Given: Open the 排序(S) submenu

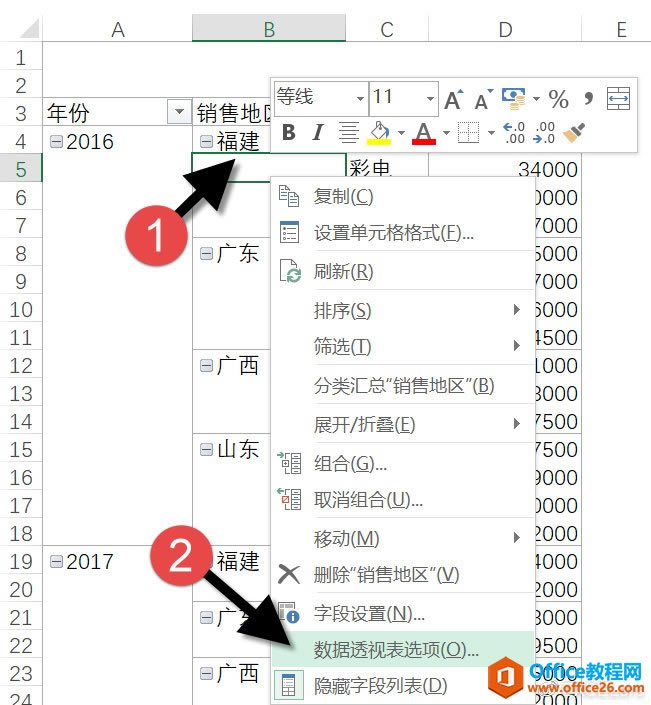Looking at the screenshot, I should pos(403,310).
